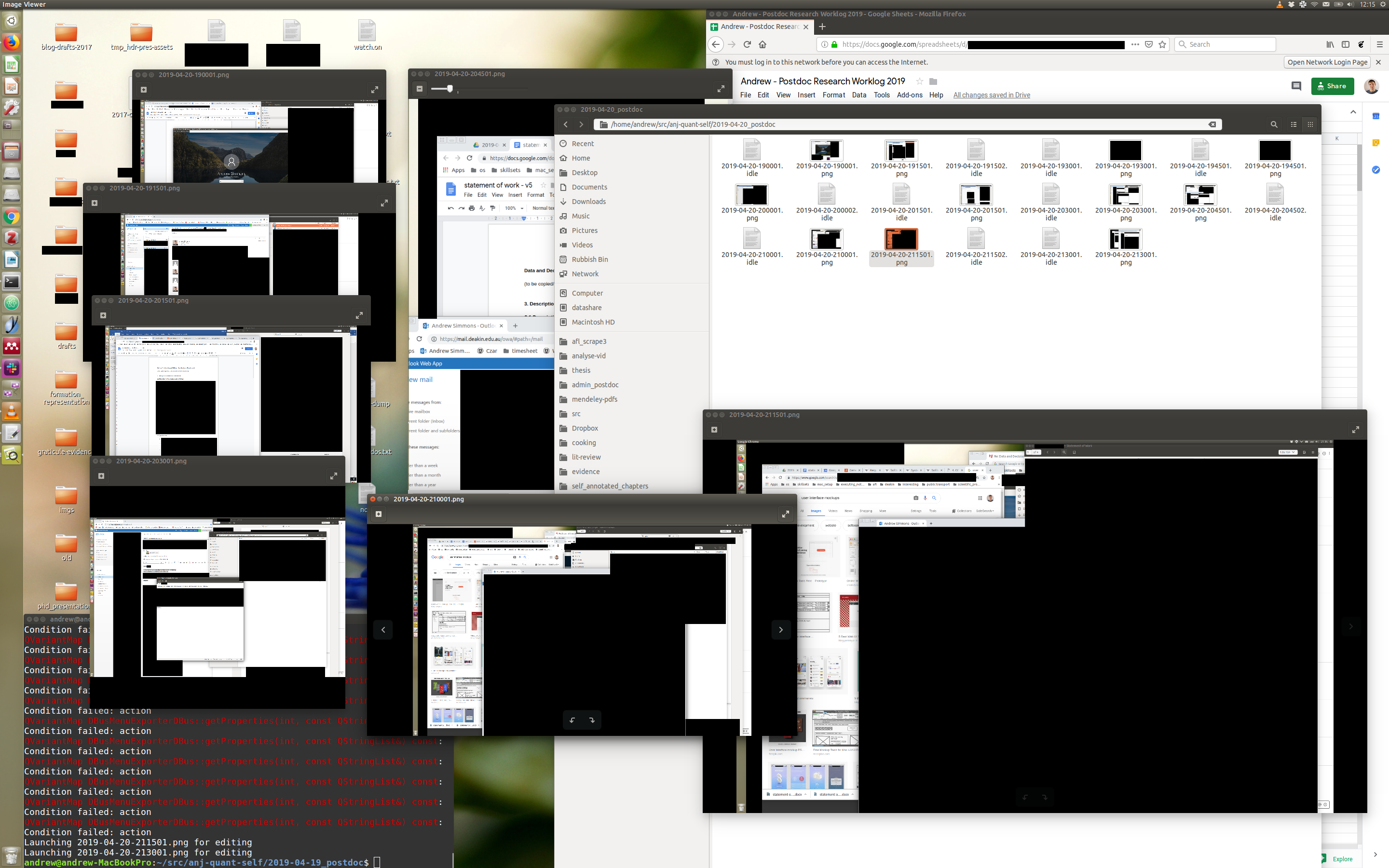1389x868 pixels.
Task: Go to next image in 210001.png viewer
Action: (781, 630)
